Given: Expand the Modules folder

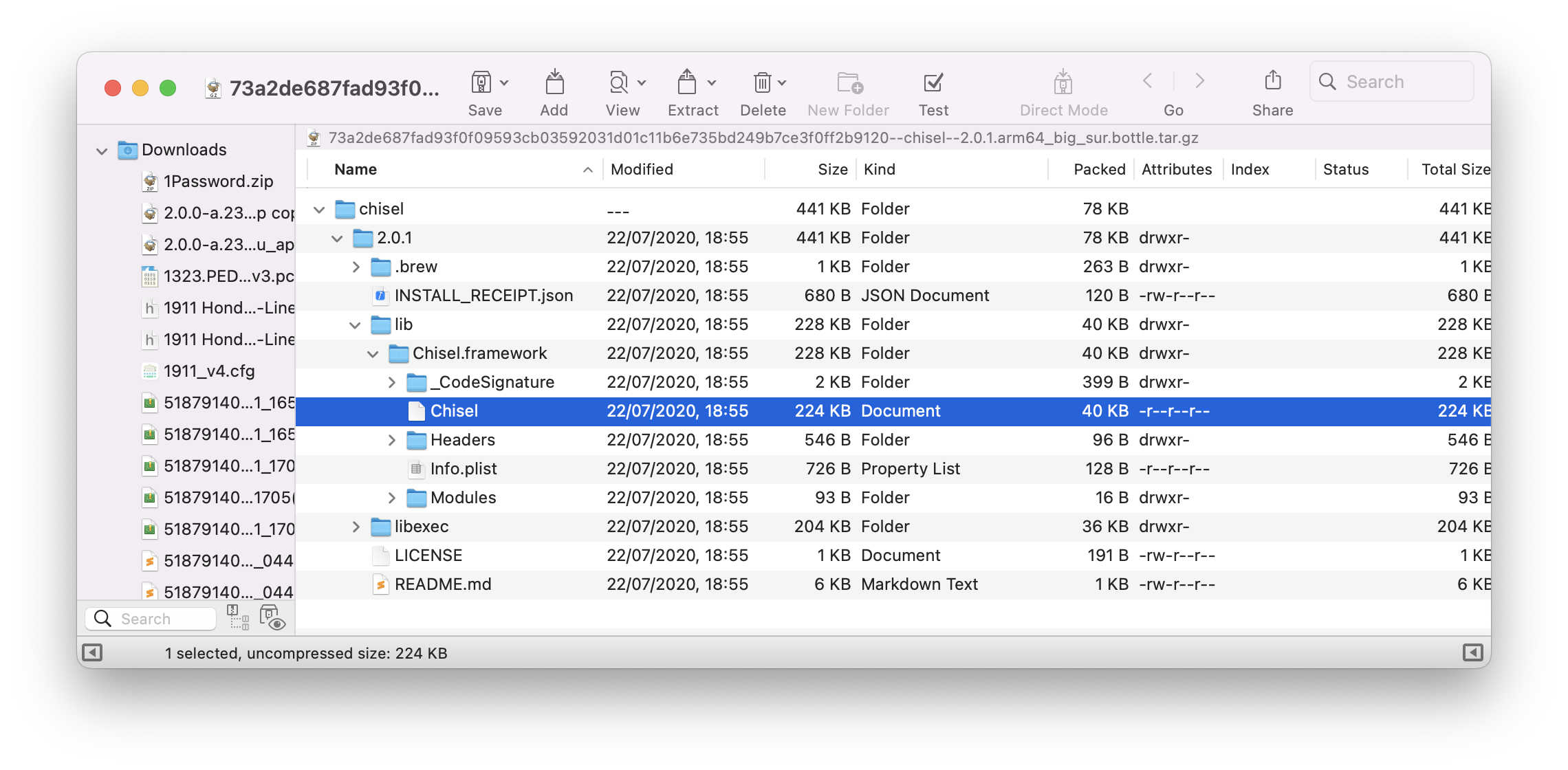Looking at the screenshot, I should click(x=391, y=498).
